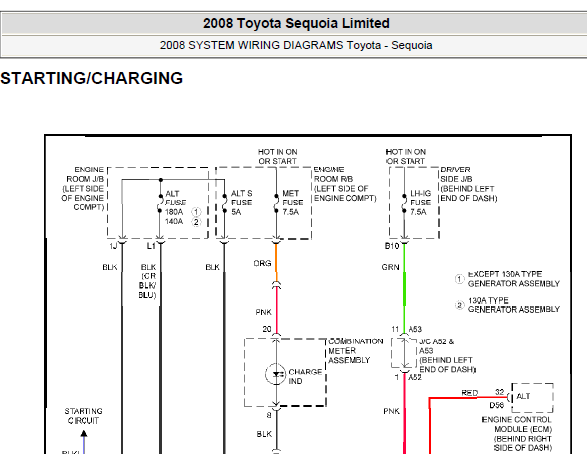
Task: Click the "11 A53" connector pin label
Action: pyautogui.click(x=407, y=329)
